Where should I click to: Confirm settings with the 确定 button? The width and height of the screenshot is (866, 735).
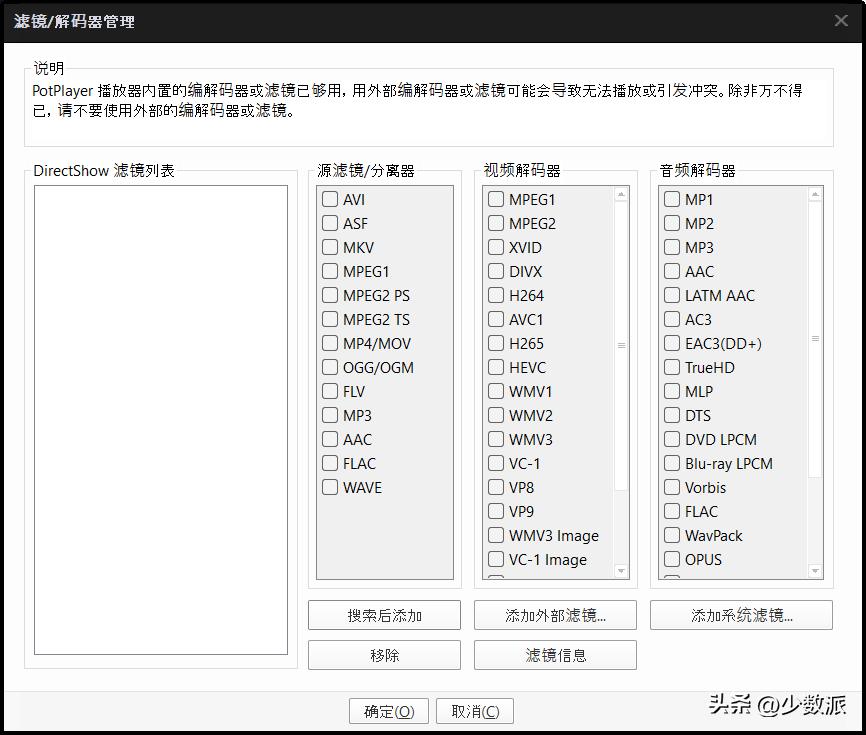[x=388, y=710]
